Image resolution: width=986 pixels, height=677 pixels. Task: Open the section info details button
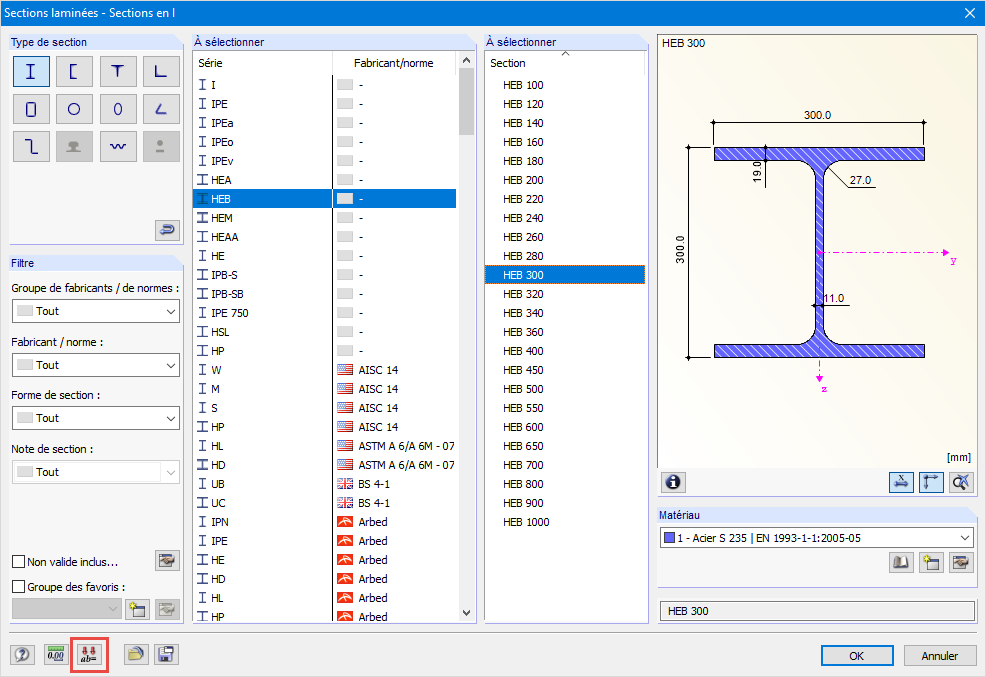(x=674, y=482)
